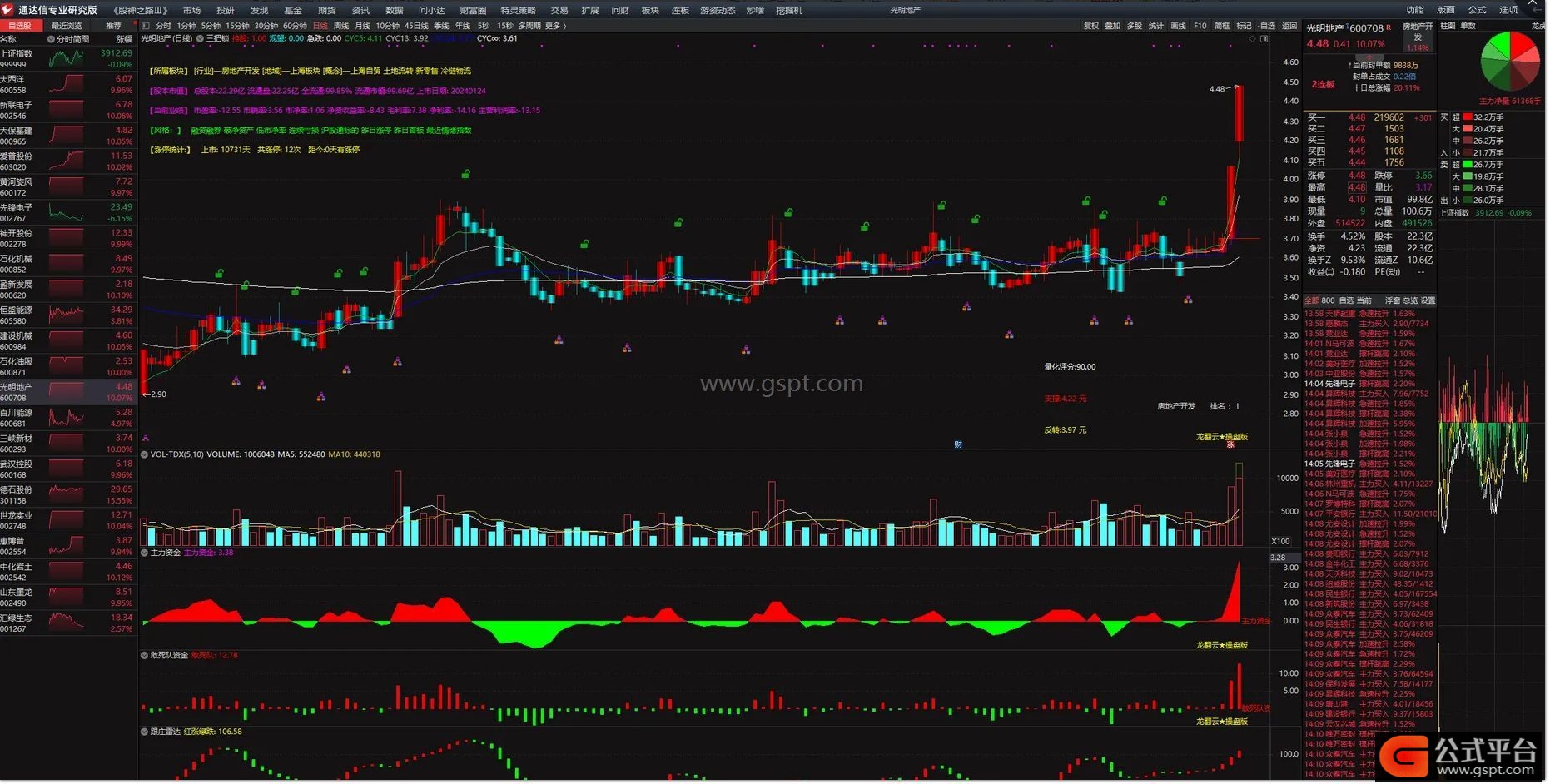The height and width of the screenshot is (784, 1550).
Task: Open the VOL-TDX indicator settings circle icon
Action: coord(145,455)
